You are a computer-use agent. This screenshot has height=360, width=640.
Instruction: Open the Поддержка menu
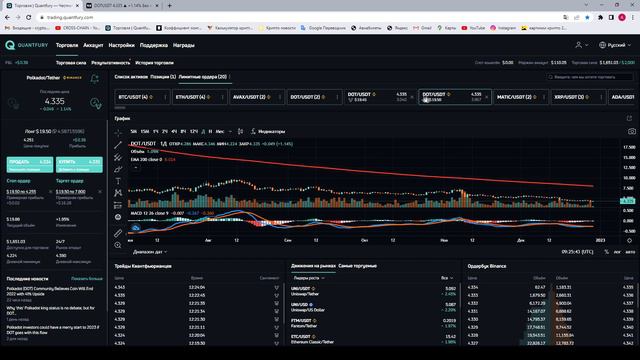(x=153, y=45)
